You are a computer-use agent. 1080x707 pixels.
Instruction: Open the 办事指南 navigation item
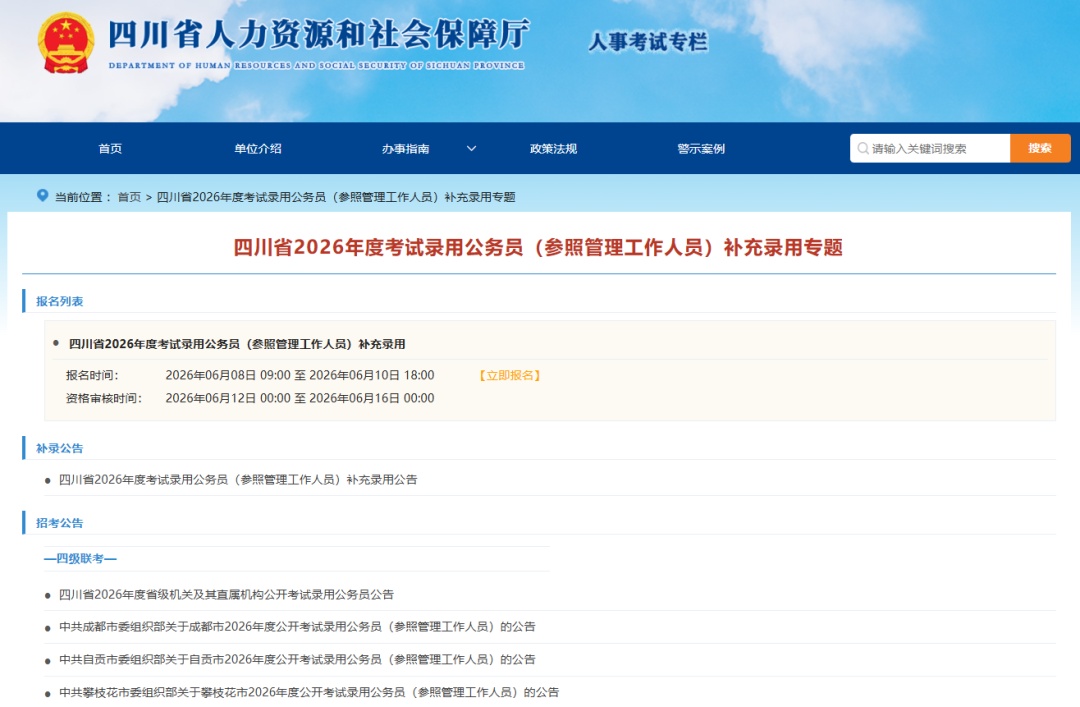(406, 148)
